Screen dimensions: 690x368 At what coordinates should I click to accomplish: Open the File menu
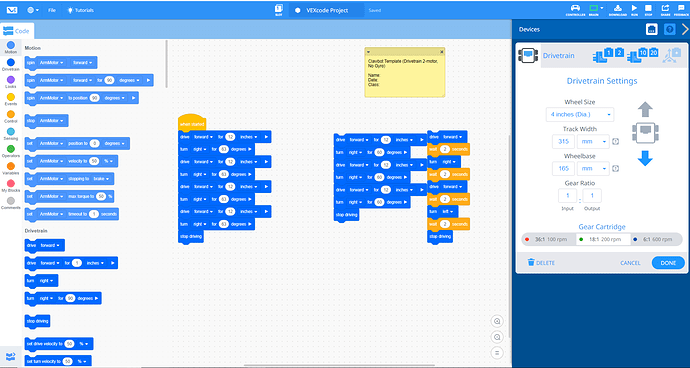tap(52, 10)
